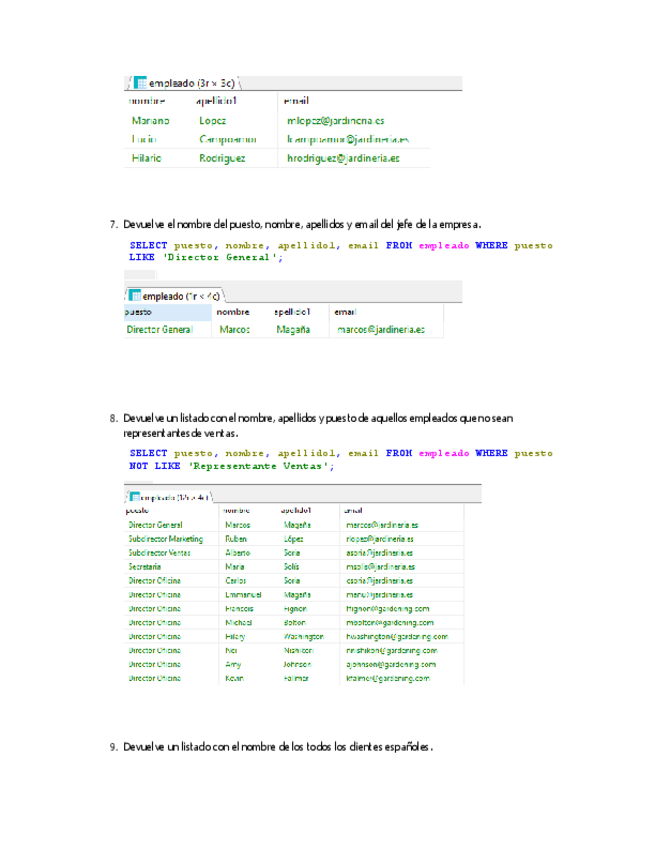Select the 'Lucio' name cell
This screenshot has height=848, width=655.
(144, 140)
